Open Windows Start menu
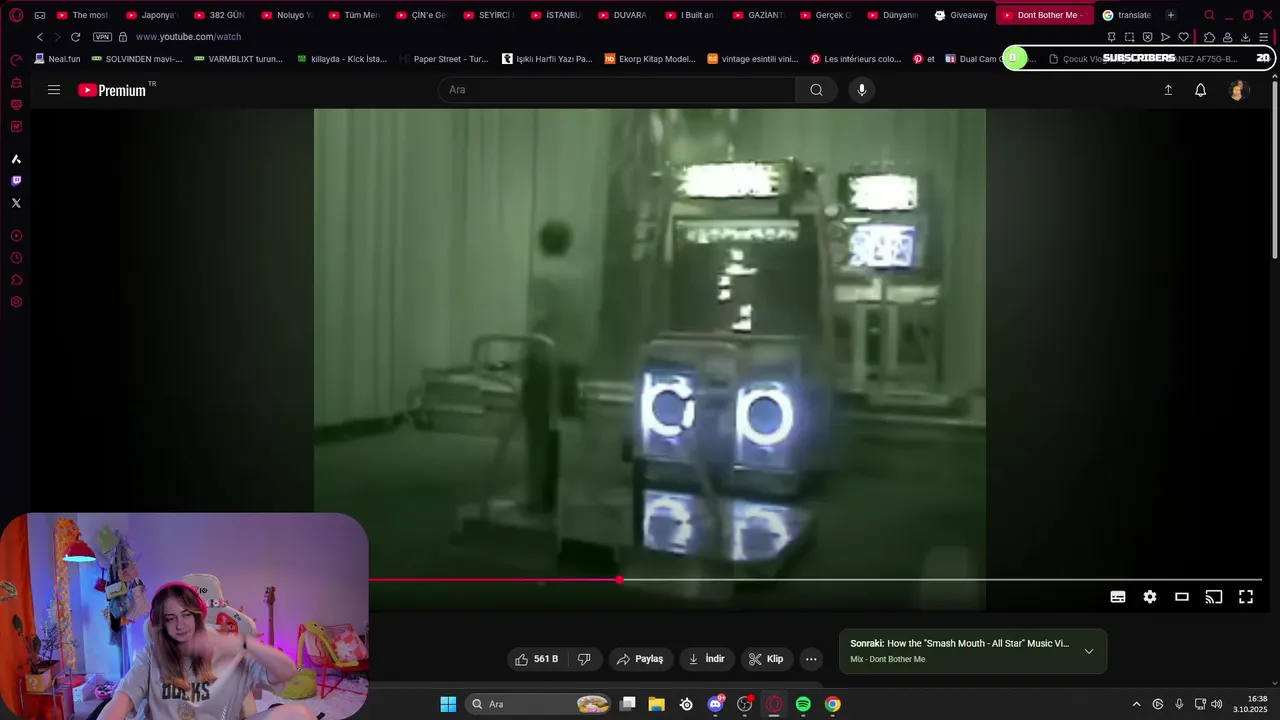Viewport: 1280px width, 720px height. pos(448,704)
